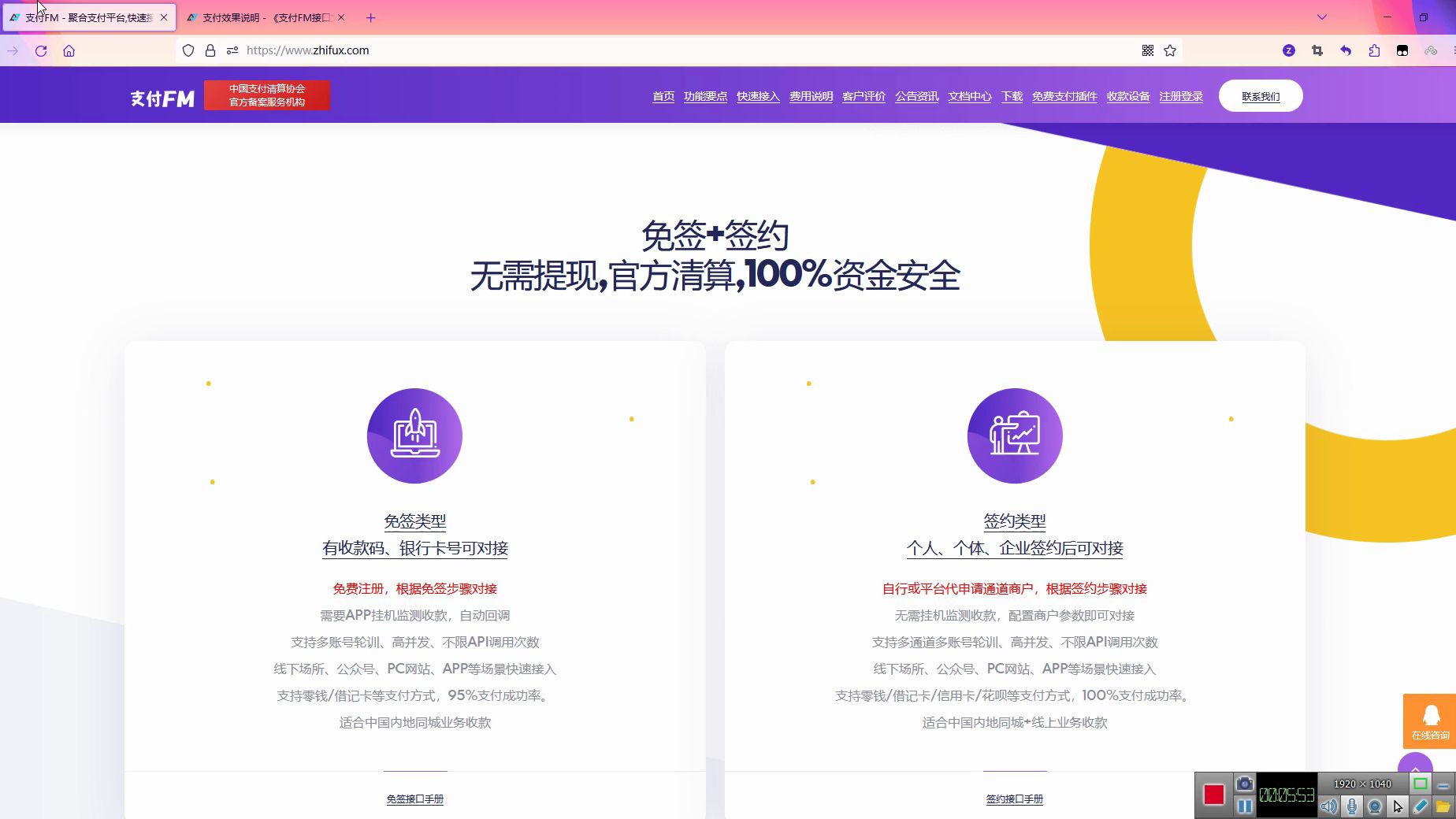Toggle webcam capture in the recorder

click(x=1375, y=806)
